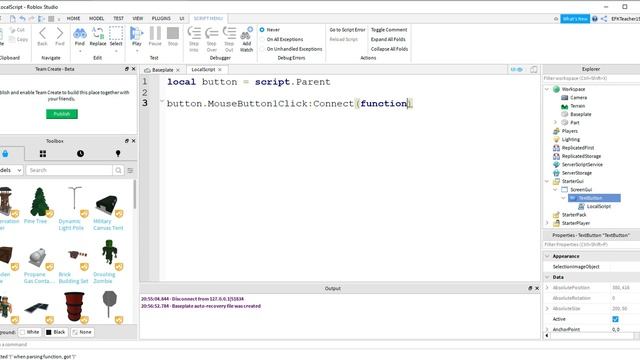The height and width of the screenshot is (360, 640).
Task: Expand the StarterPlayer tree node
Action: coord(547,223)
